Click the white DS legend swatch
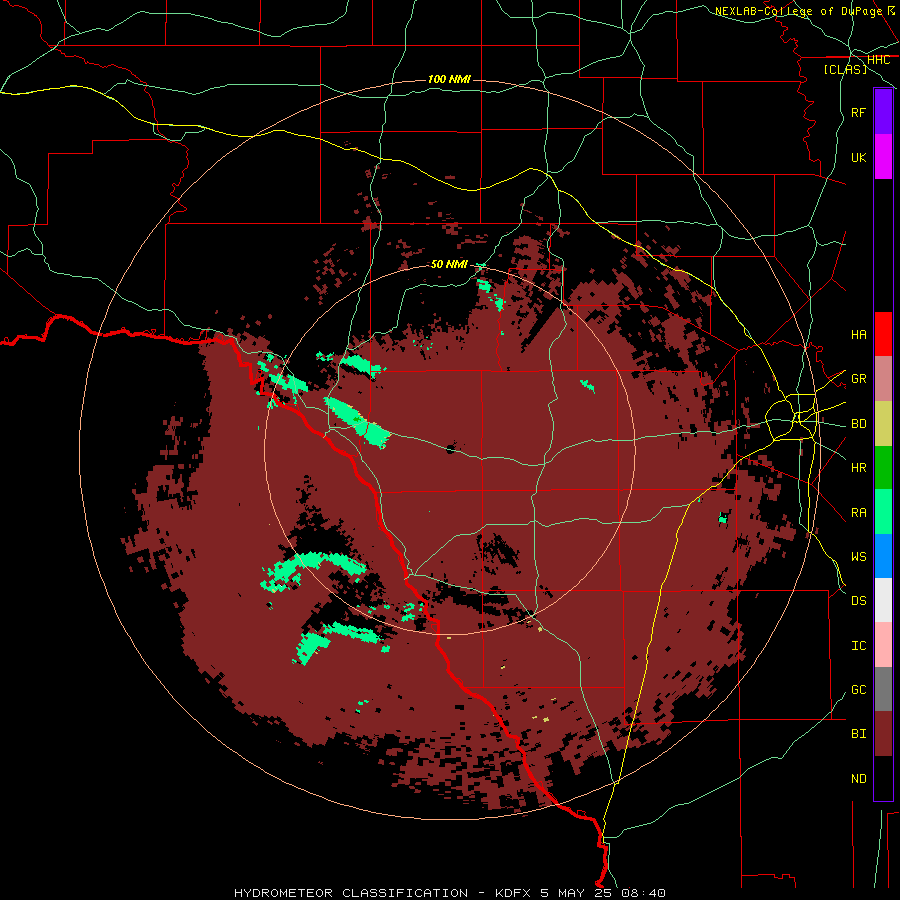The image size is (900, 900). [883, 600]
